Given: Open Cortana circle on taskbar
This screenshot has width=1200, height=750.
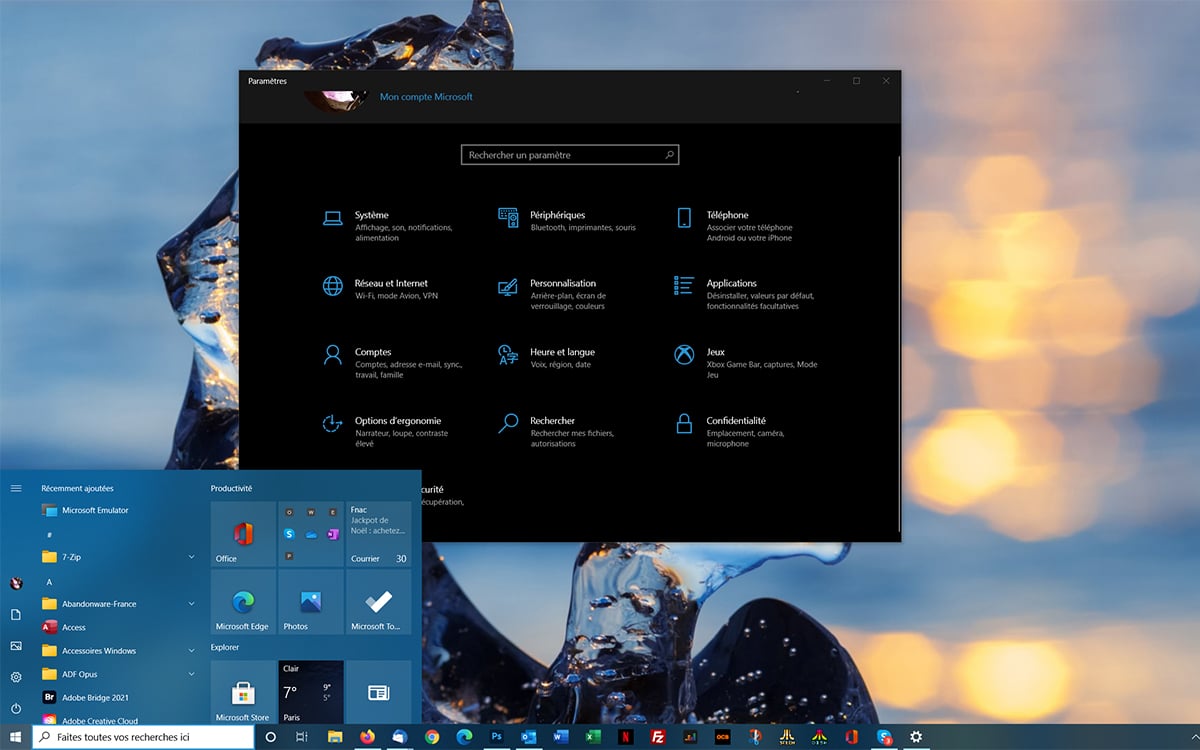Looking at the screenshot, I should pyautogui.click(x=270, y=737).
